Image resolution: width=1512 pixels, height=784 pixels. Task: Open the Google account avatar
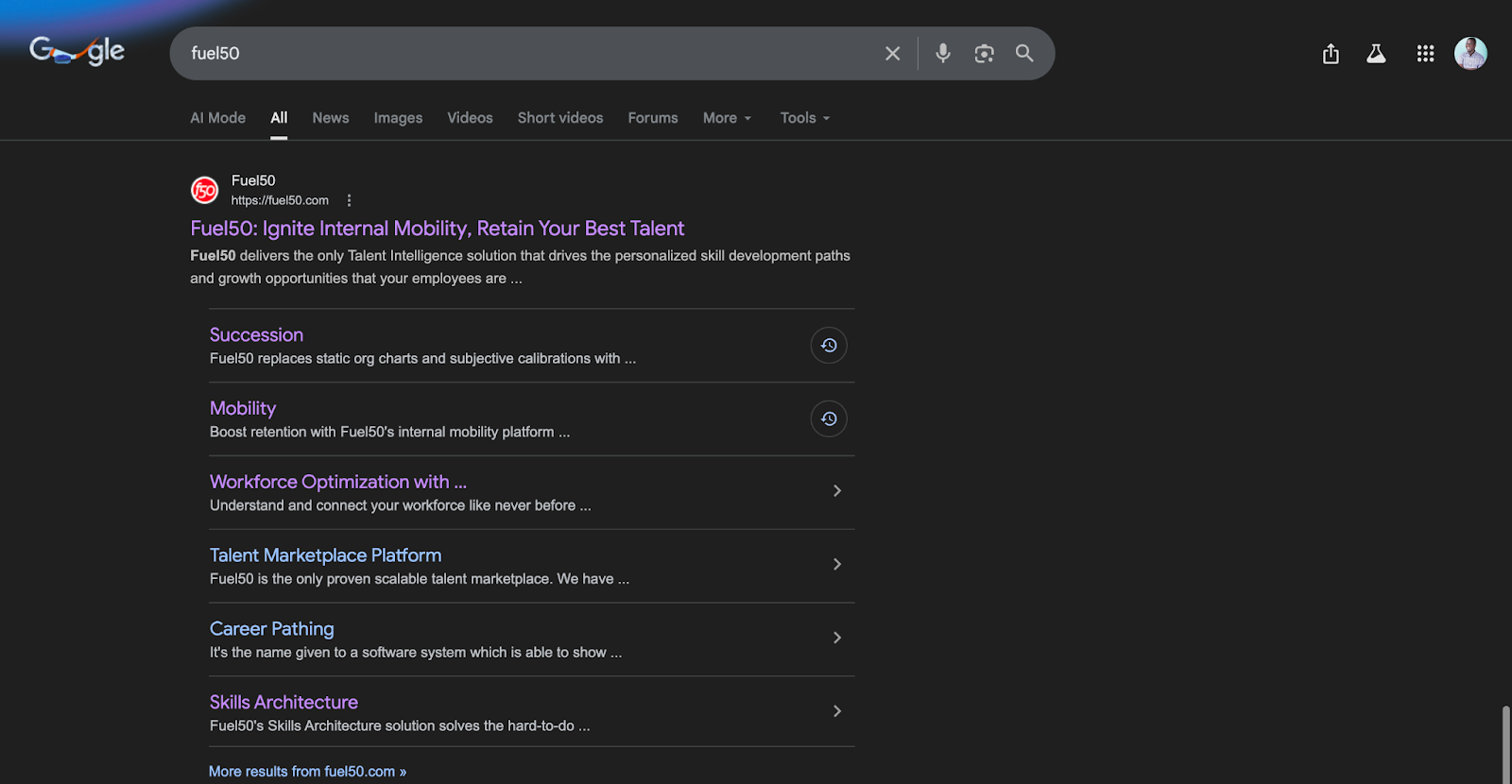coord(1470,54)
